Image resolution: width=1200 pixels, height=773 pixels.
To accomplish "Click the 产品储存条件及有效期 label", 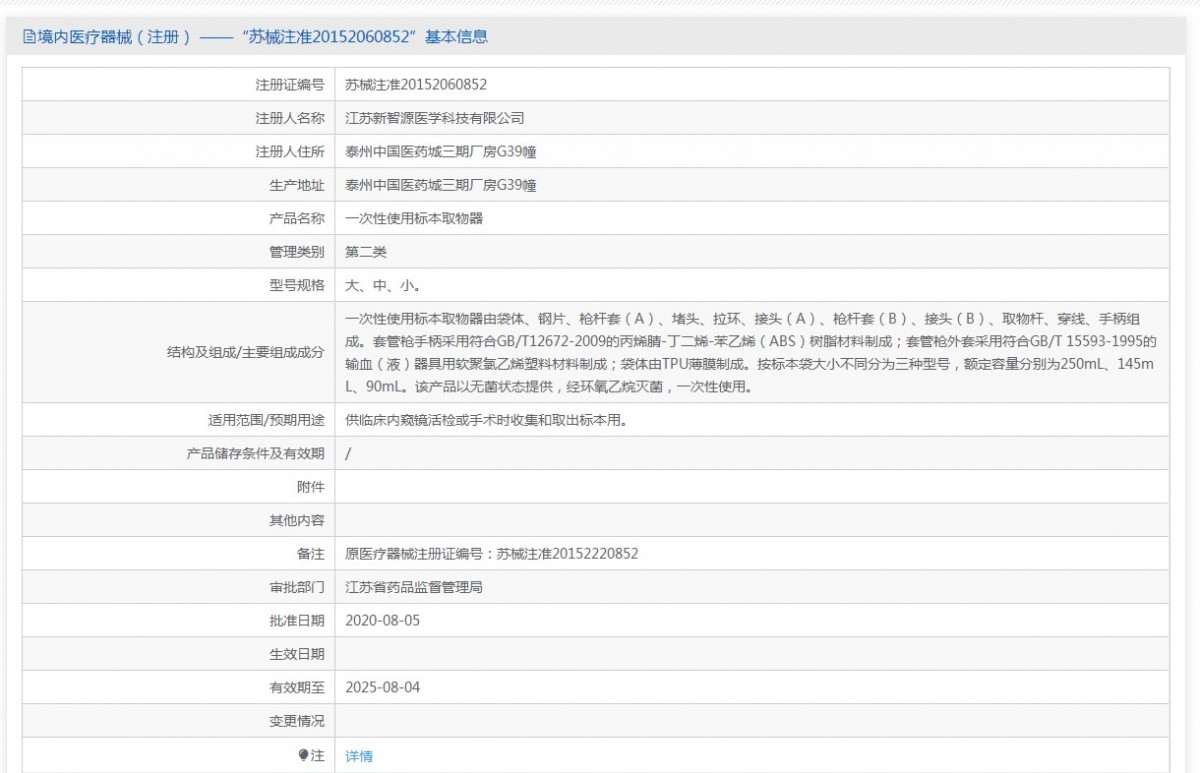I will (x=256, y=453).
